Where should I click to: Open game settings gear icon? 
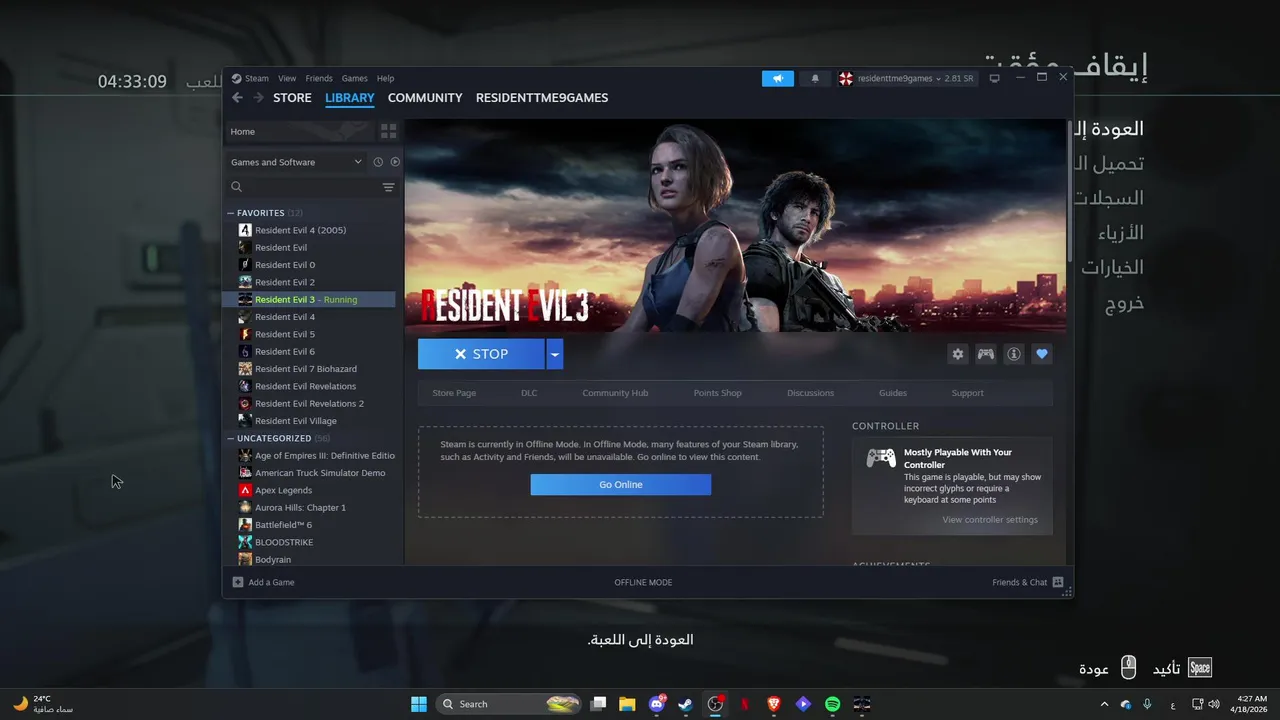tap(958, 354)
